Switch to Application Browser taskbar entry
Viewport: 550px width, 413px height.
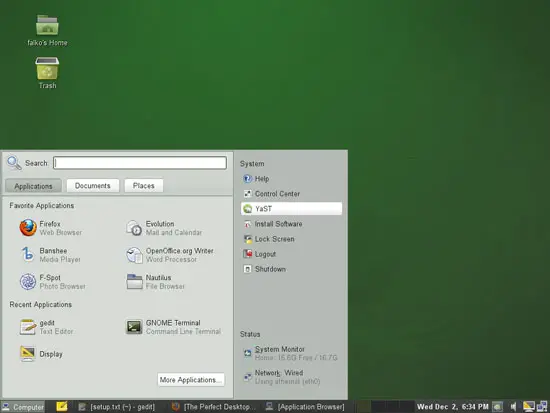click(305, 407)
